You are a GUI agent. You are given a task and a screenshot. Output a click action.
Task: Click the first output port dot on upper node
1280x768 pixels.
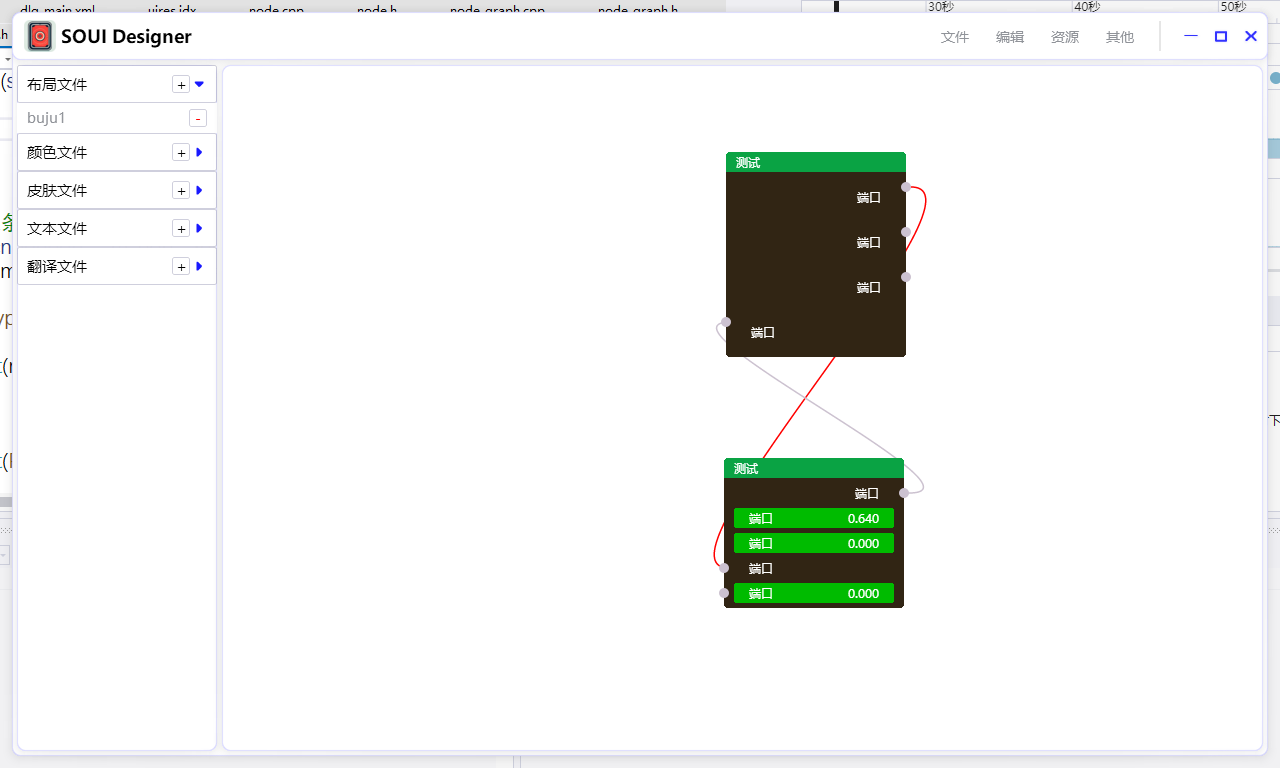(906, 187)
